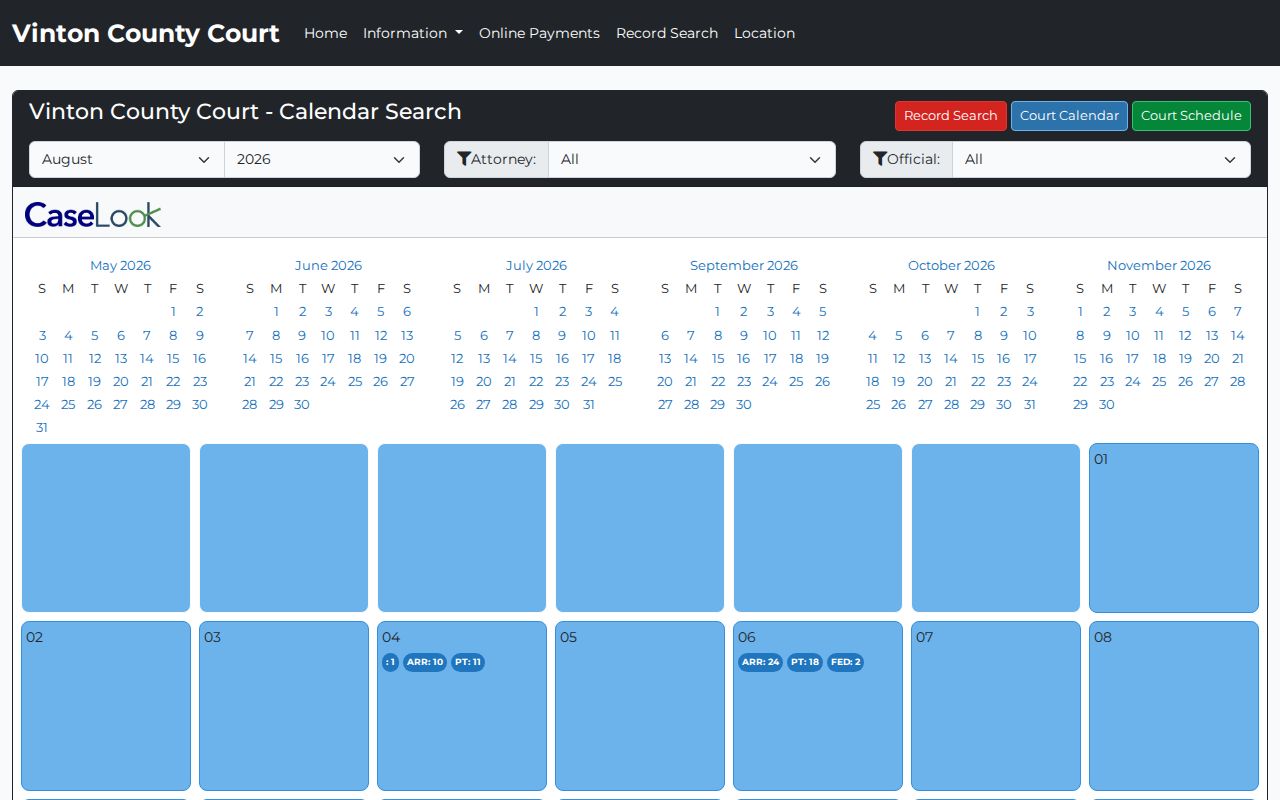
Task: Jump to the September 2026 calendar
Action: pos(744,265)
